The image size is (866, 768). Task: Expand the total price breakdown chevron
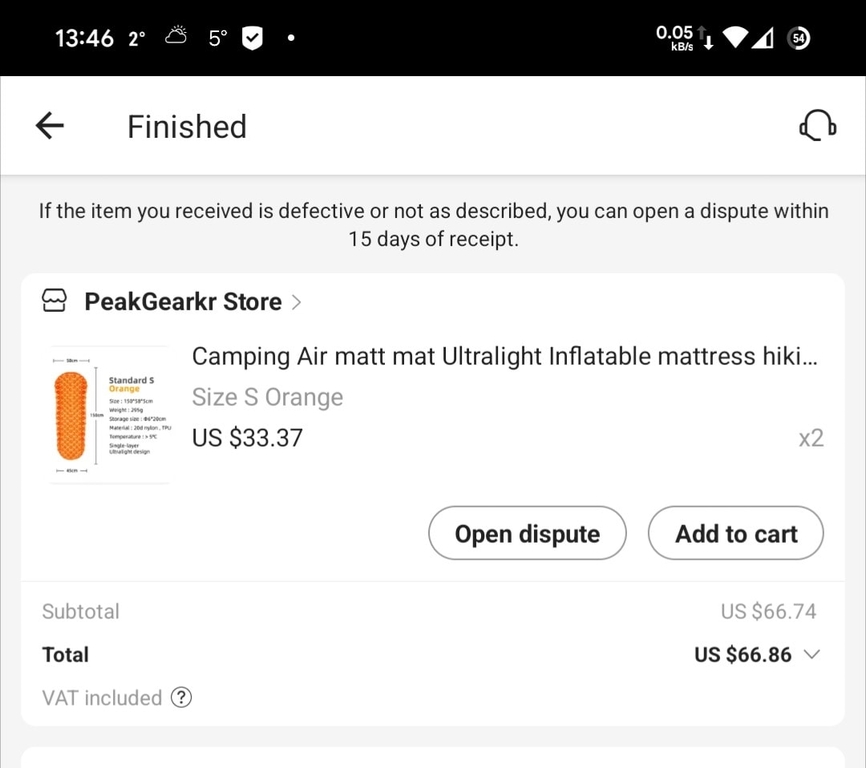point(812,654)
